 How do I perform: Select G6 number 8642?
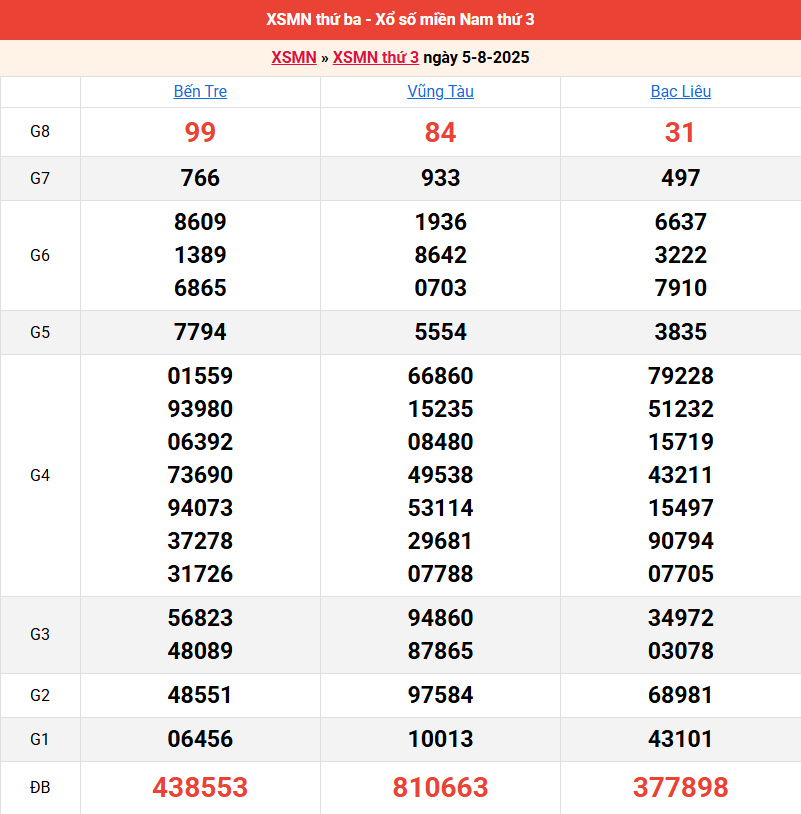[x=440, y=255]
